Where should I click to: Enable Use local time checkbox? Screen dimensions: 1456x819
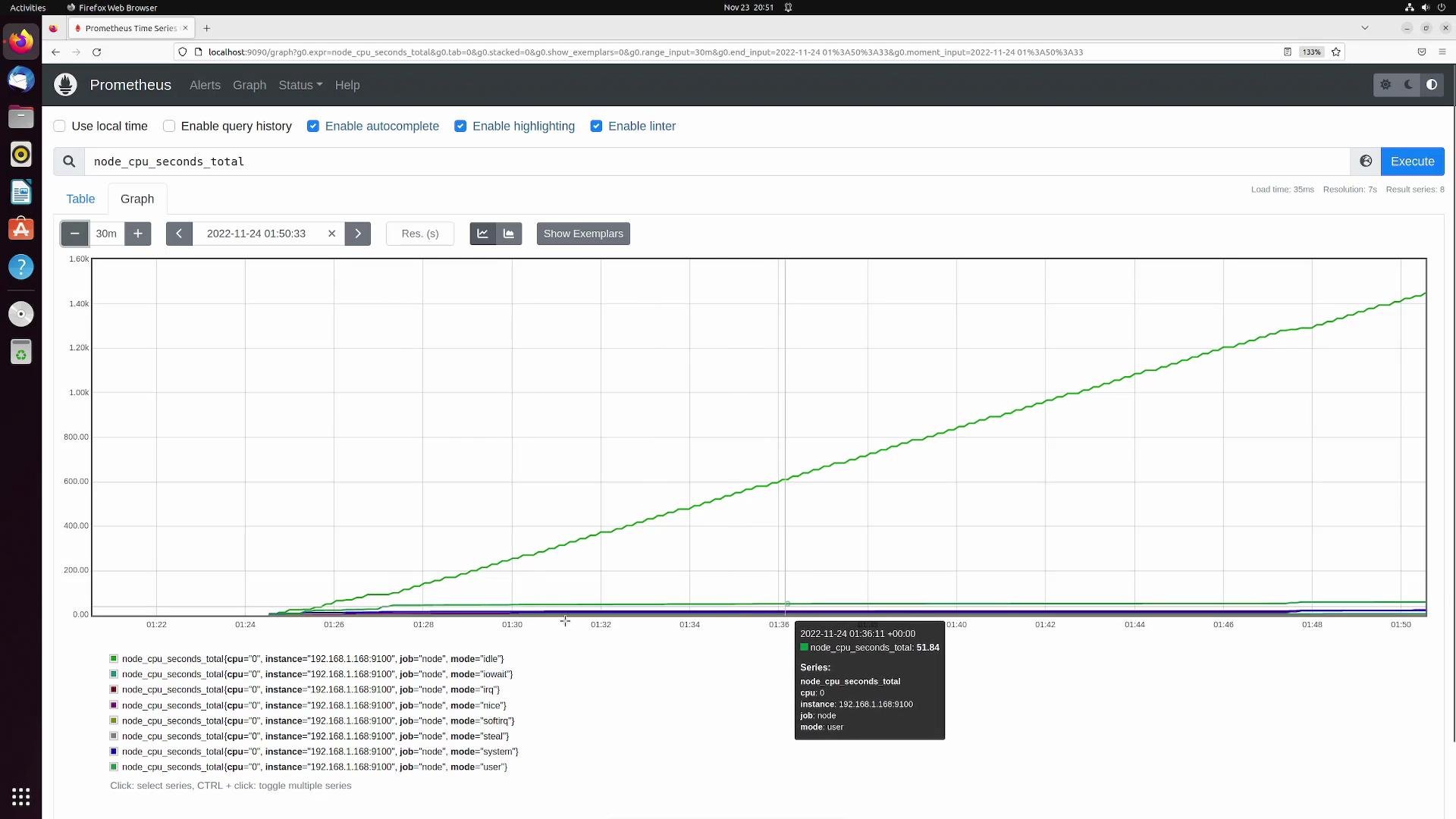(59, 126)
